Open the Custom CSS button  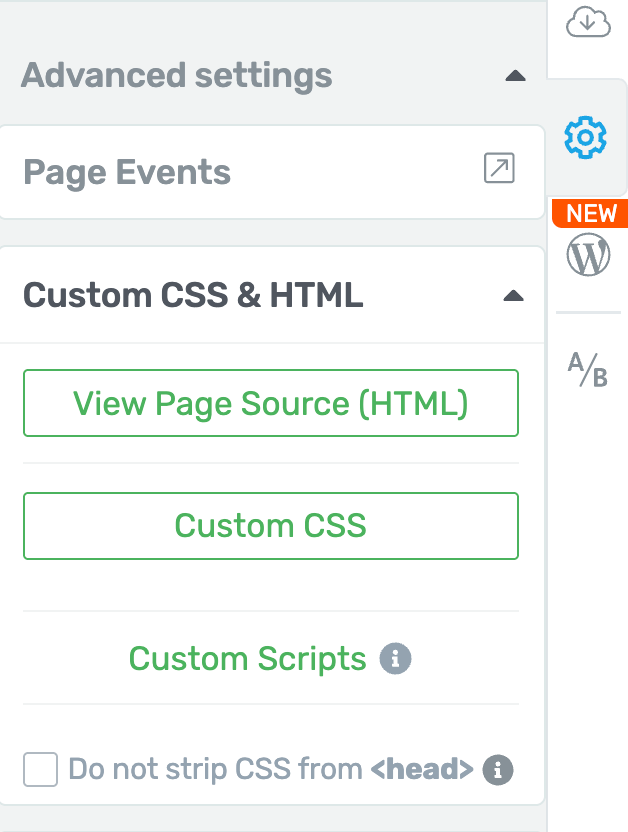271,526
